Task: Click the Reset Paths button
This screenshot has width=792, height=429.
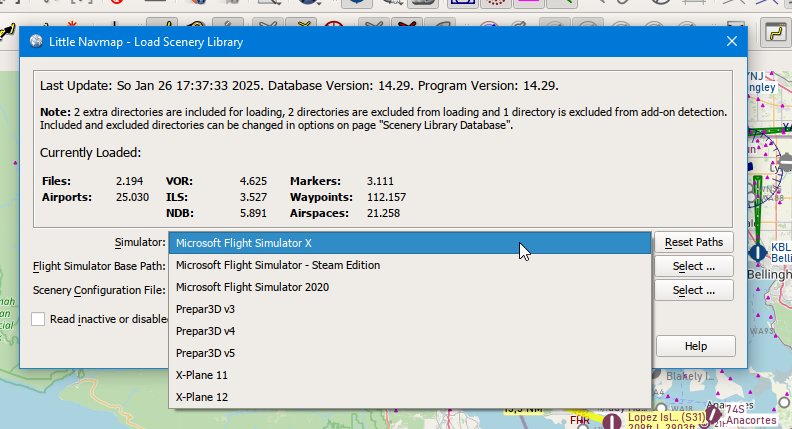Action: [694, 243]
